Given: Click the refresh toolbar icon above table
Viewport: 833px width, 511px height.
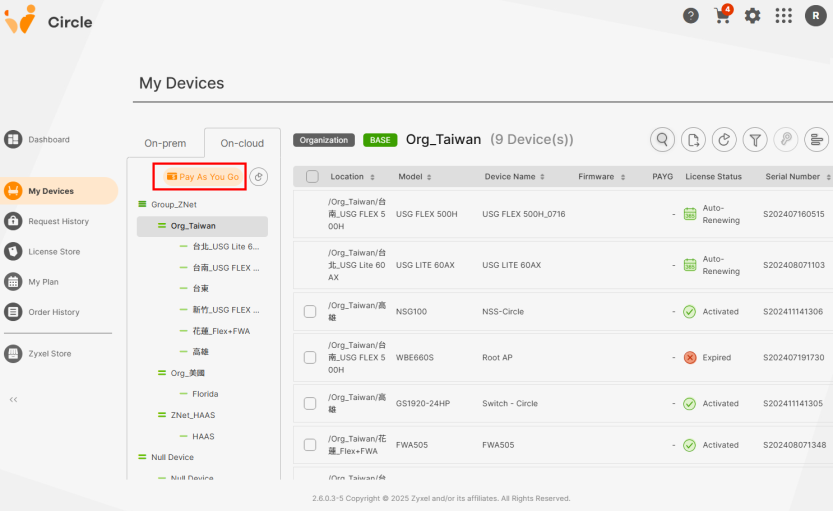Looking at the screenshot, I should point(724,140).
